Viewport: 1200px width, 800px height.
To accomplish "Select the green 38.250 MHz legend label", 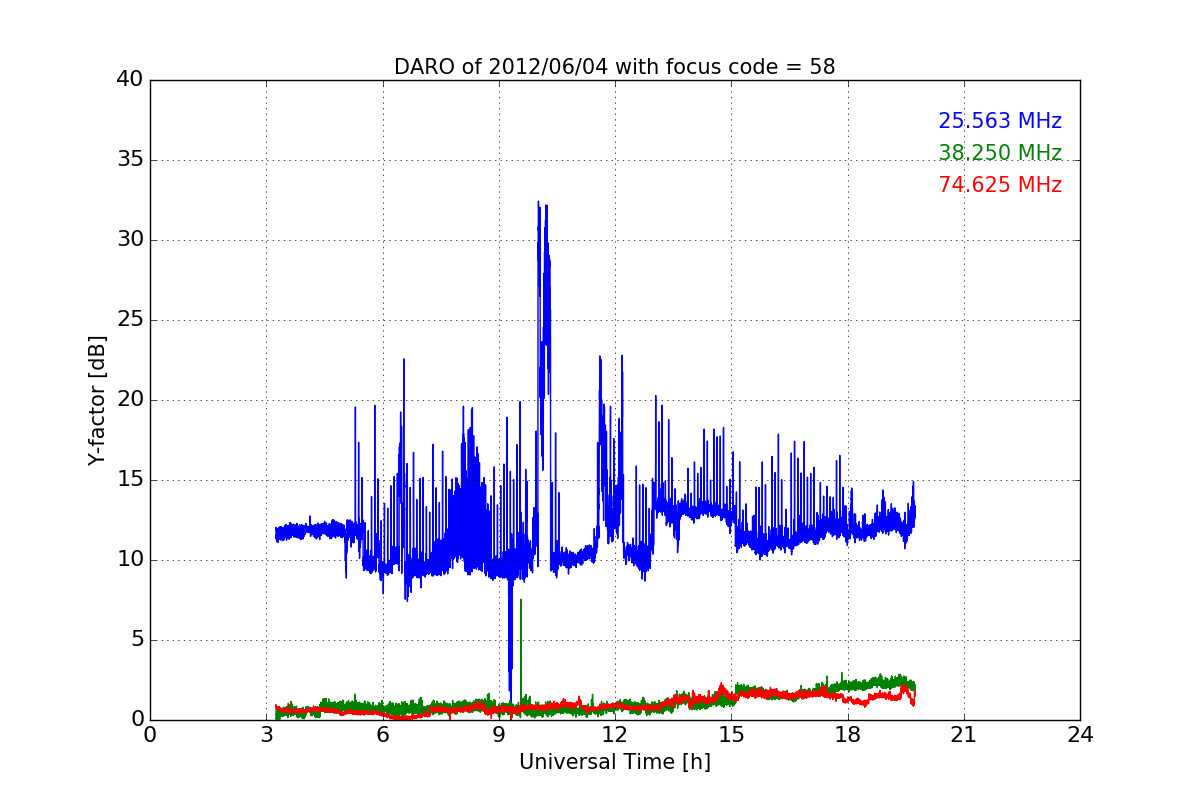I will tap(1000, 153).
